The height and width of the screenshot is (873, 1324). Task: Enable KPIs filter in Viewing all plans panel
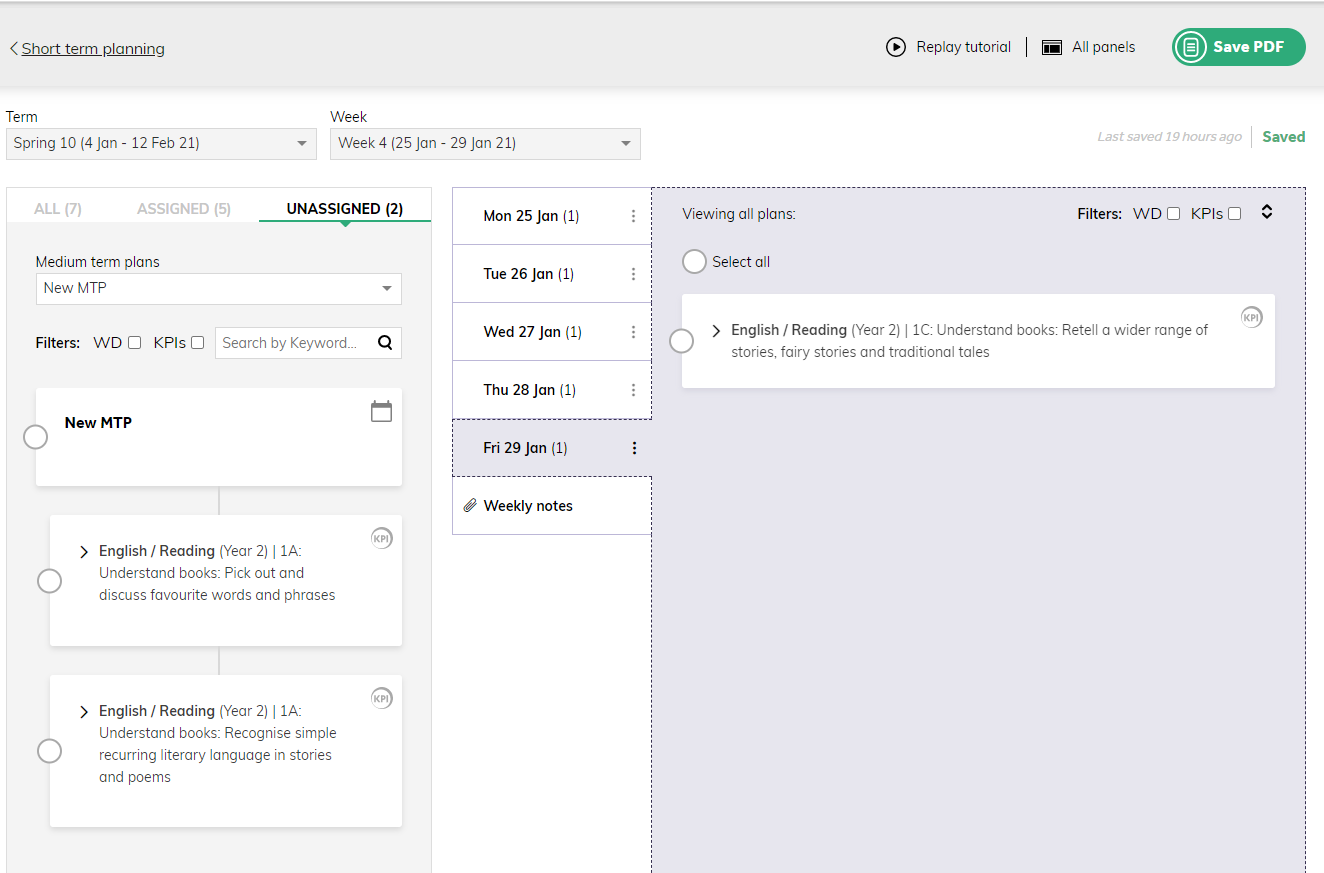[x=1235, y=213]
